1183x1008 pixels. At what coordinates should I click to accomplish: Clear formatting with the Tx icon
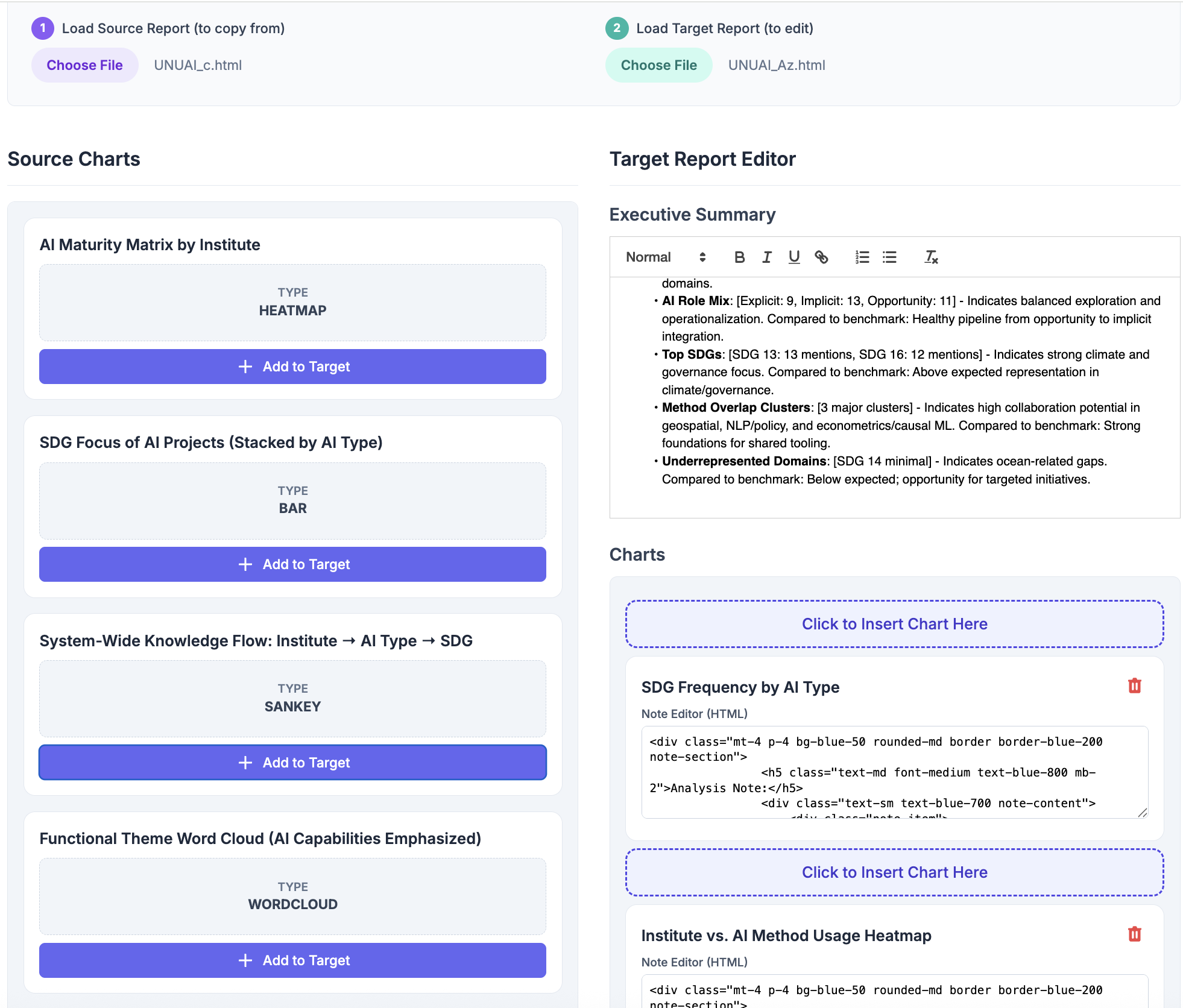930,257
